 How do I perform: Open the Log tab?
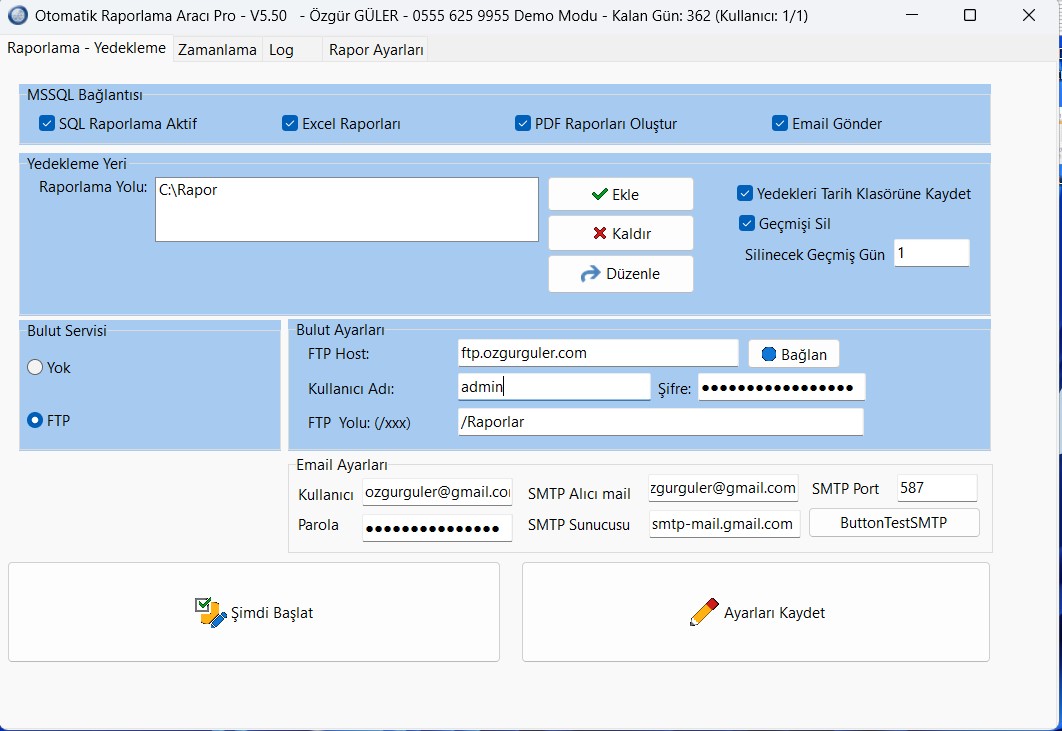pyautogui.click(x=281, y=49)
